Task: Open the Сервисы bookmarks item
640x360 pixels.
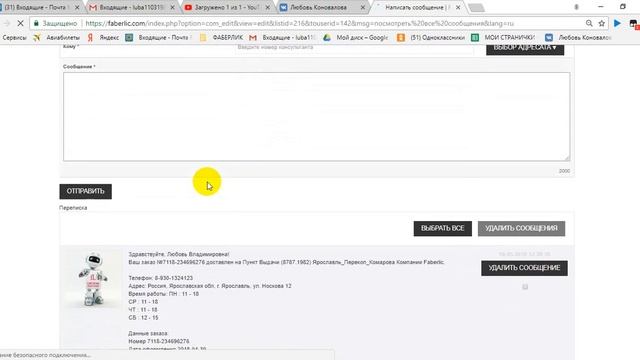Action: [14, 38]
